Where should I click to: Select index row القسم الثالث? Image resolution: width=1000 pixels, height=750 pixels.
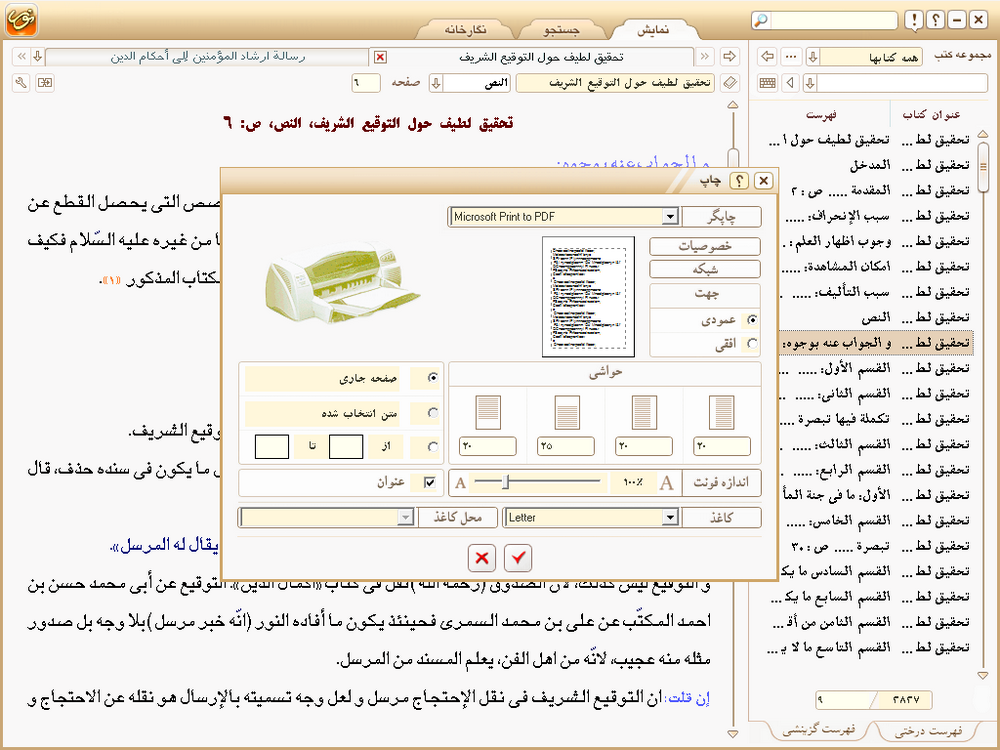click(876, 445)
